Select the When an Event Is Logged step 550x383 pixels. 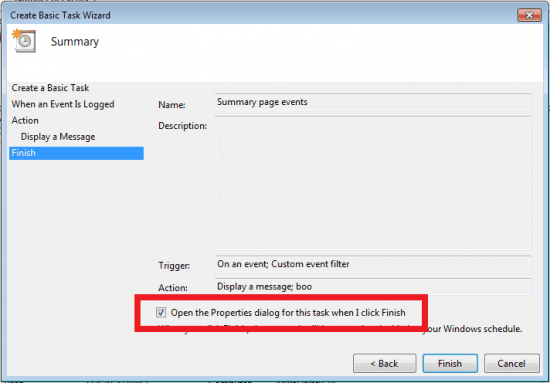point(63,104)
